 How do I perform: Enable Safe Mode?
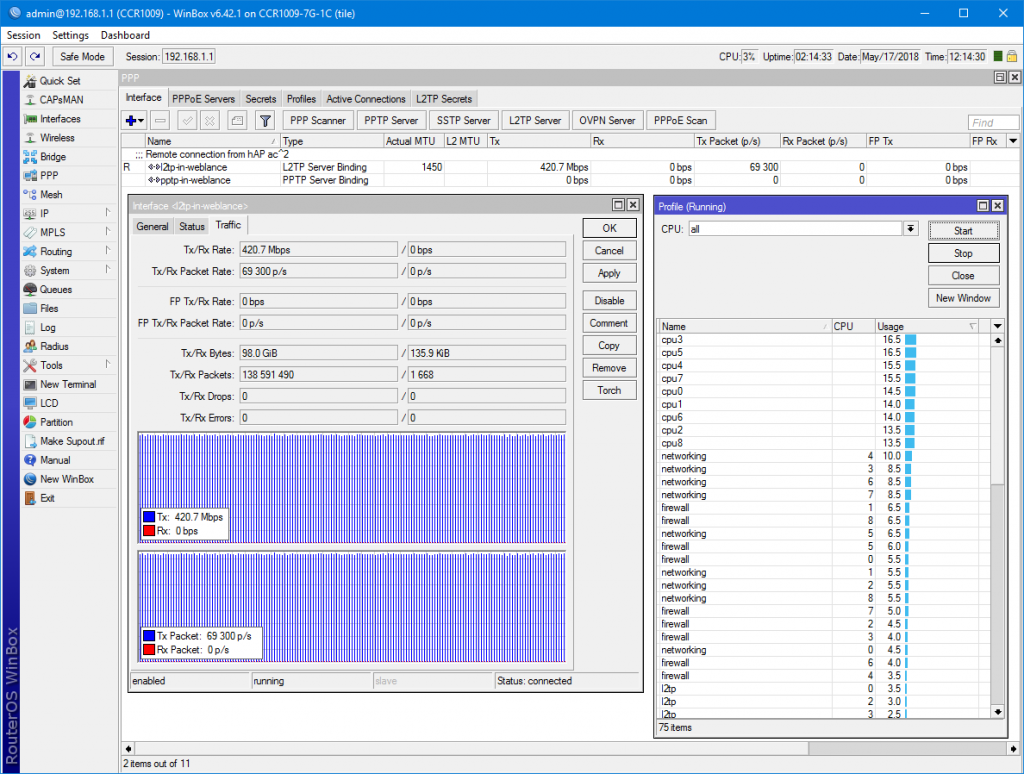point(82,56)
